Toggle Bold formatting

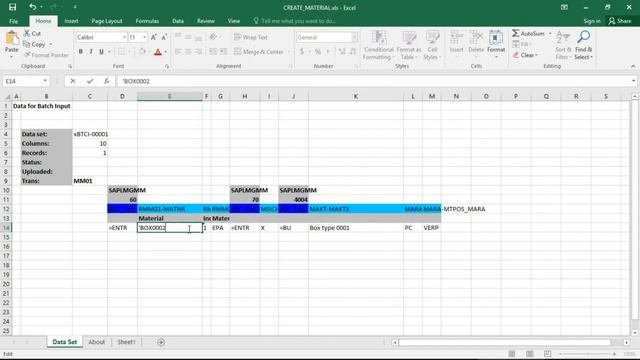pos(81,52)
